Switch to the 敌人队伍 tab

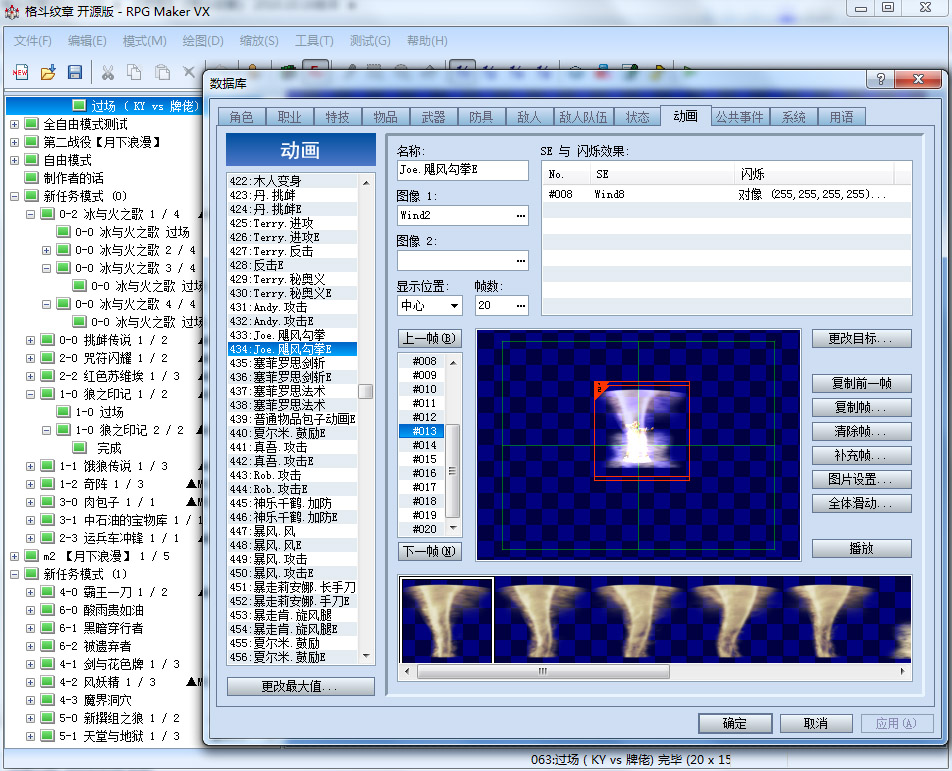[x=583, y=117]
